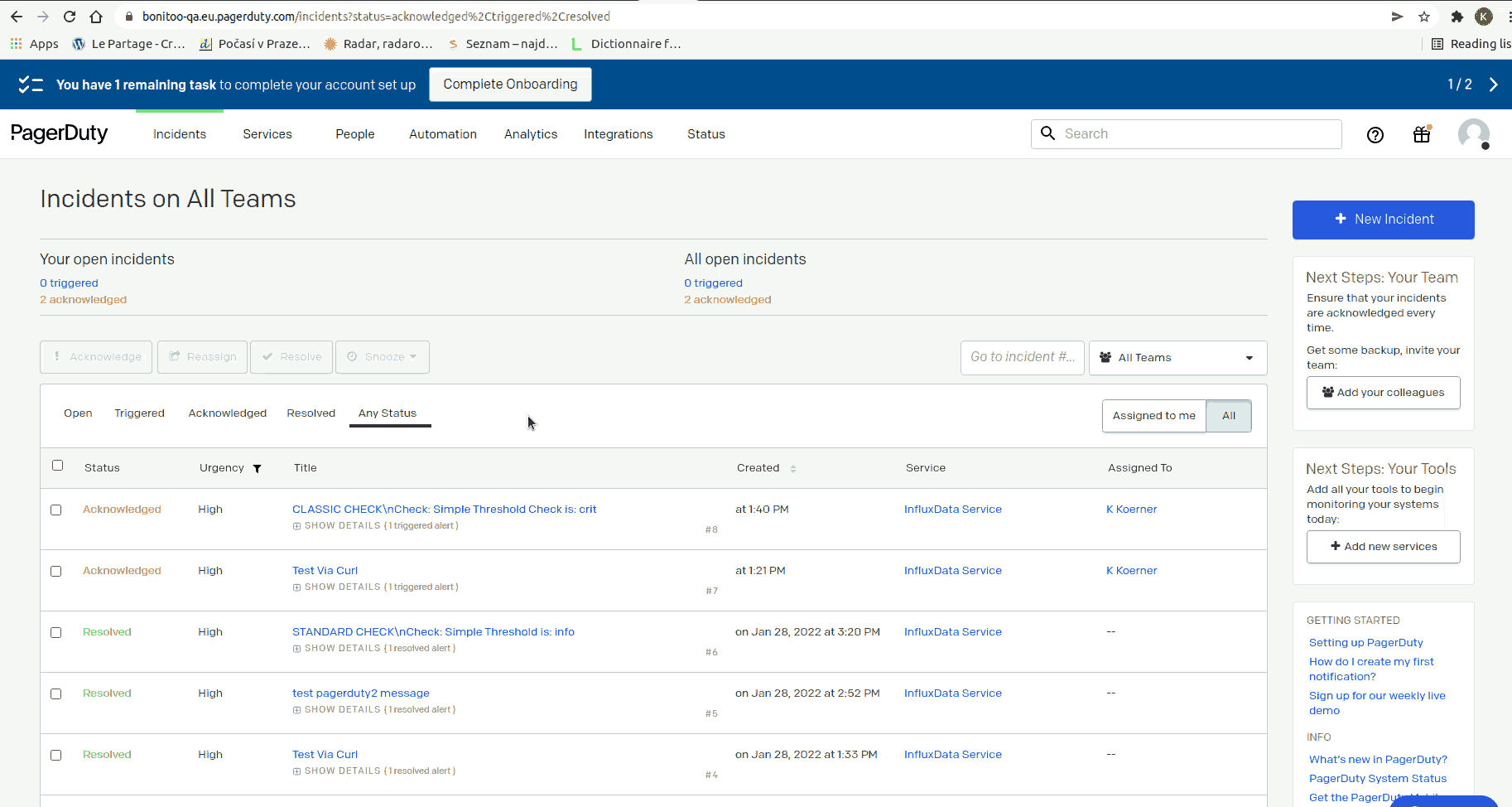1512x807 pixels.
Task: Expand details plus icon for CLASSIC CHECK incident
Action: 296,526
